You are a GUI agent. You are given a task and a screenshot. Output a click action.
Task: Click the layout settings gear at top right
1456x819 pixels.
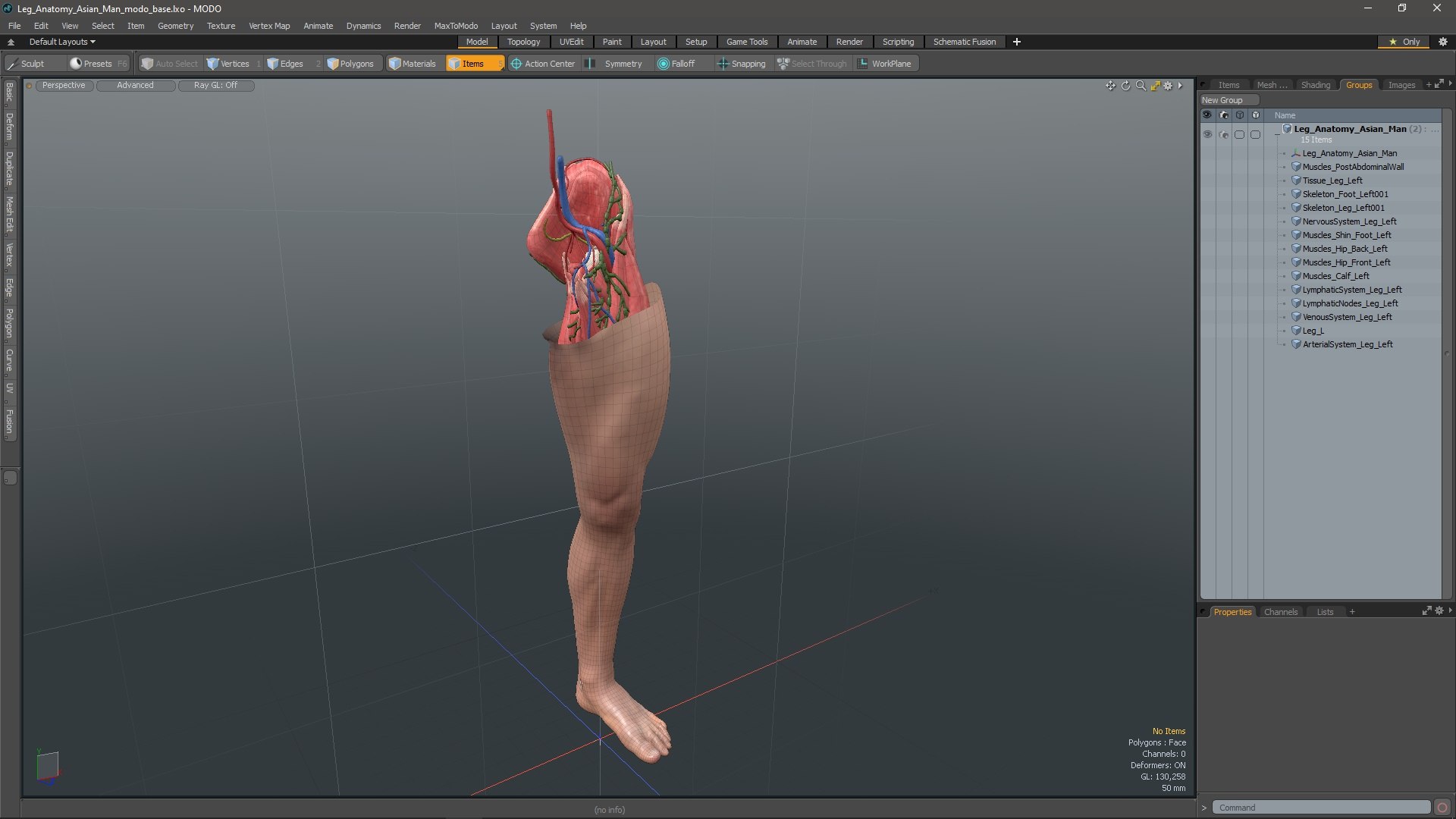1443,42
